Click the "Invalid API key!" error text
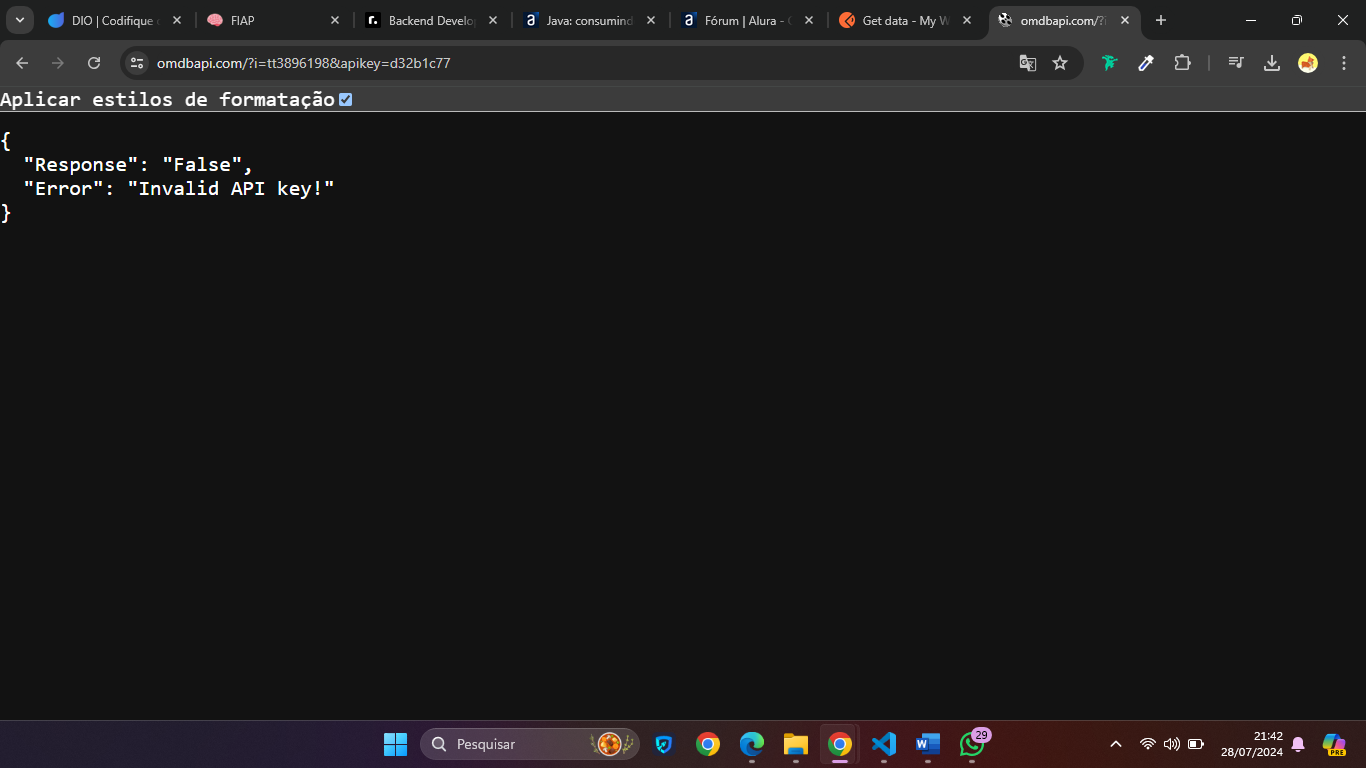1366x768 pixels. (x=231, y=188)
